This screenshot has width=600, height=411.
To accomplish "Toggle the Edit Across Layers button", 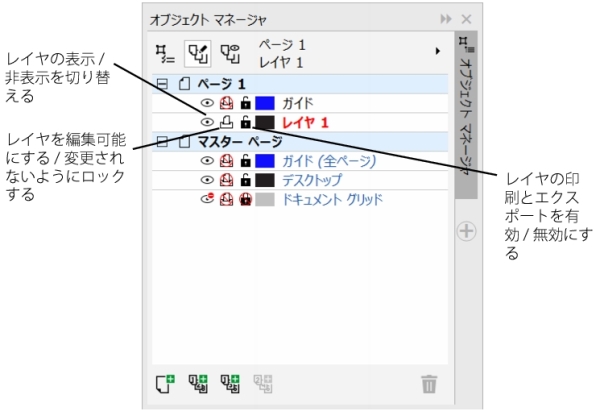I will click(x=196, y=50).
